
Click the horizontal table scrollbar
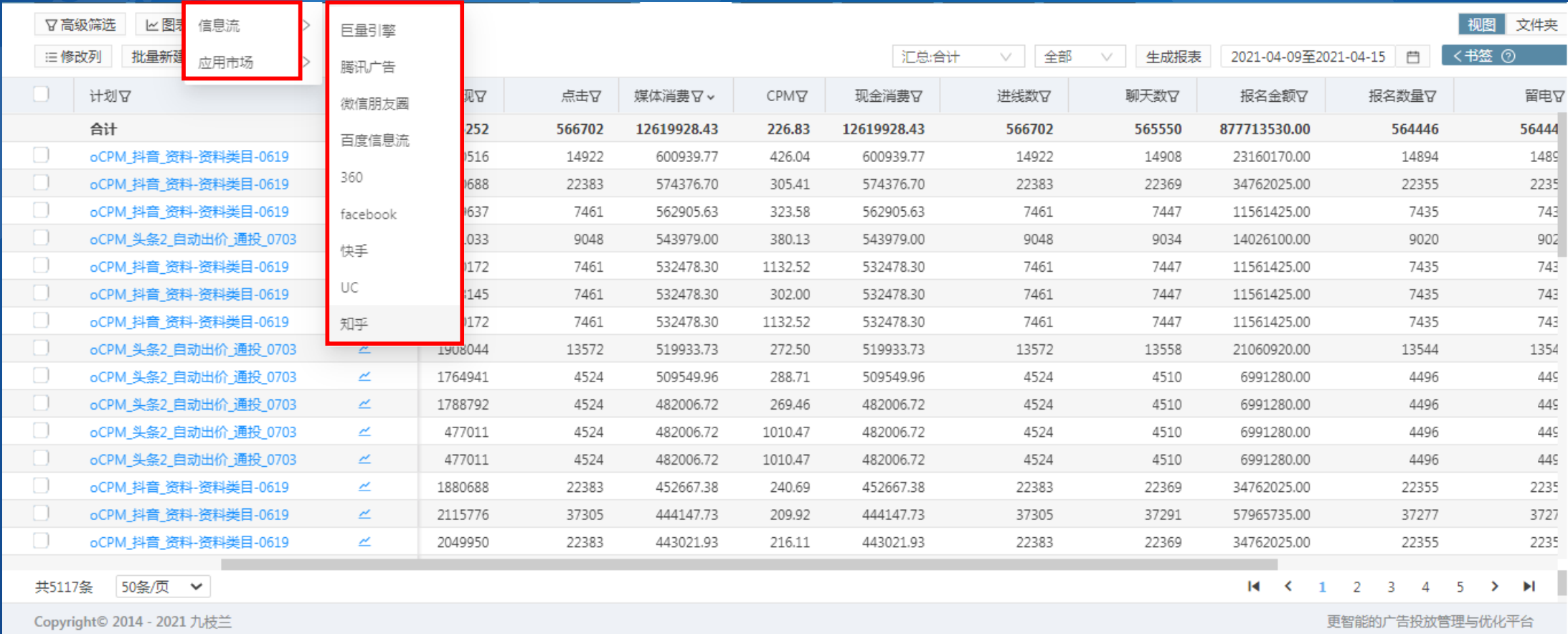coord(749,564)
